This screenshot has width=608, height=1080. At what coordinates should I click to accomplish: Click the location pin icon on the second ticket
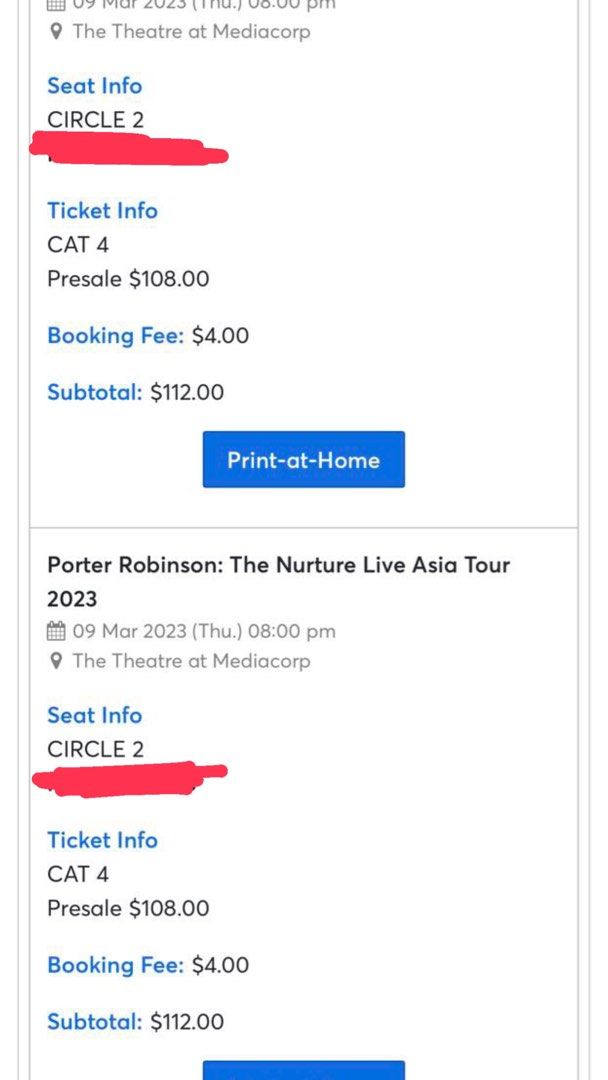click(x=56, y=661)
